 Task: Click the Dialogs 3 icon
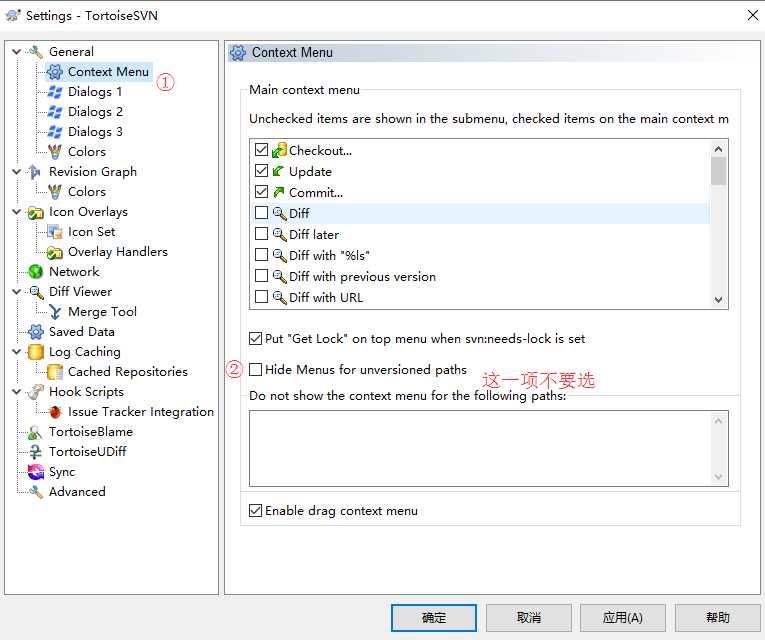pos(55,132)
